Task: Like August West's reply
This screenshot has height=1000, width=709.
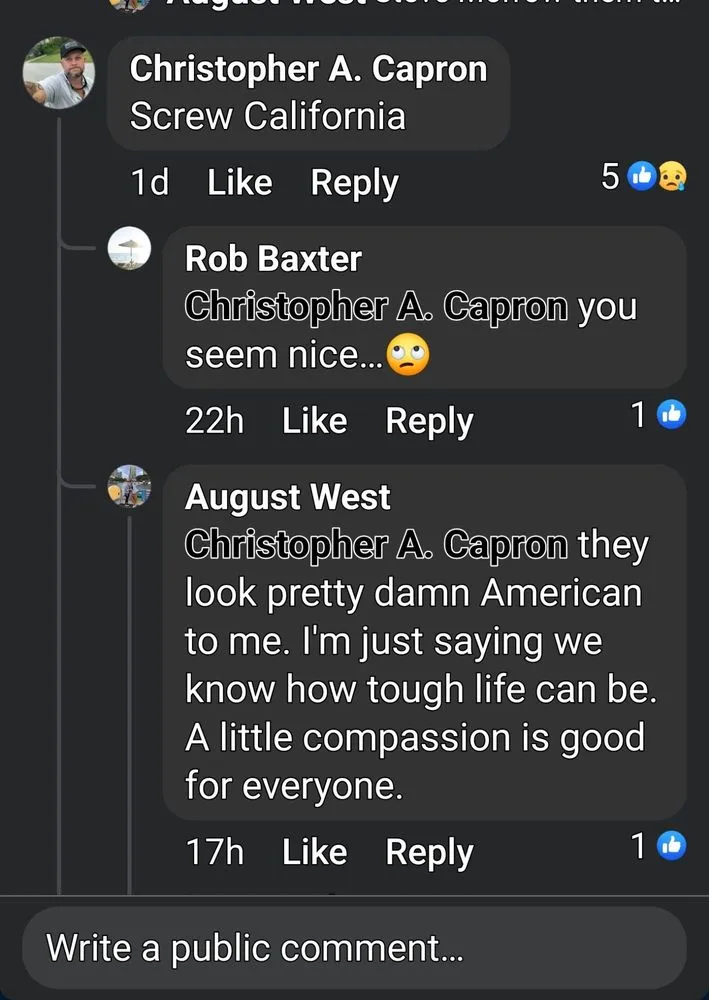Action: click(x=314, y=851)
